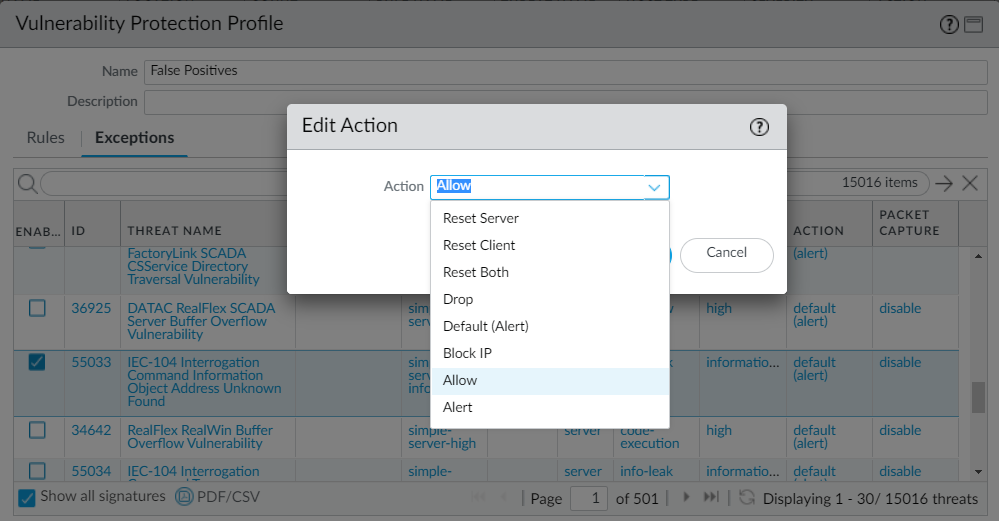
Task: Refresh the threat list
Action: tap(746, 497)
